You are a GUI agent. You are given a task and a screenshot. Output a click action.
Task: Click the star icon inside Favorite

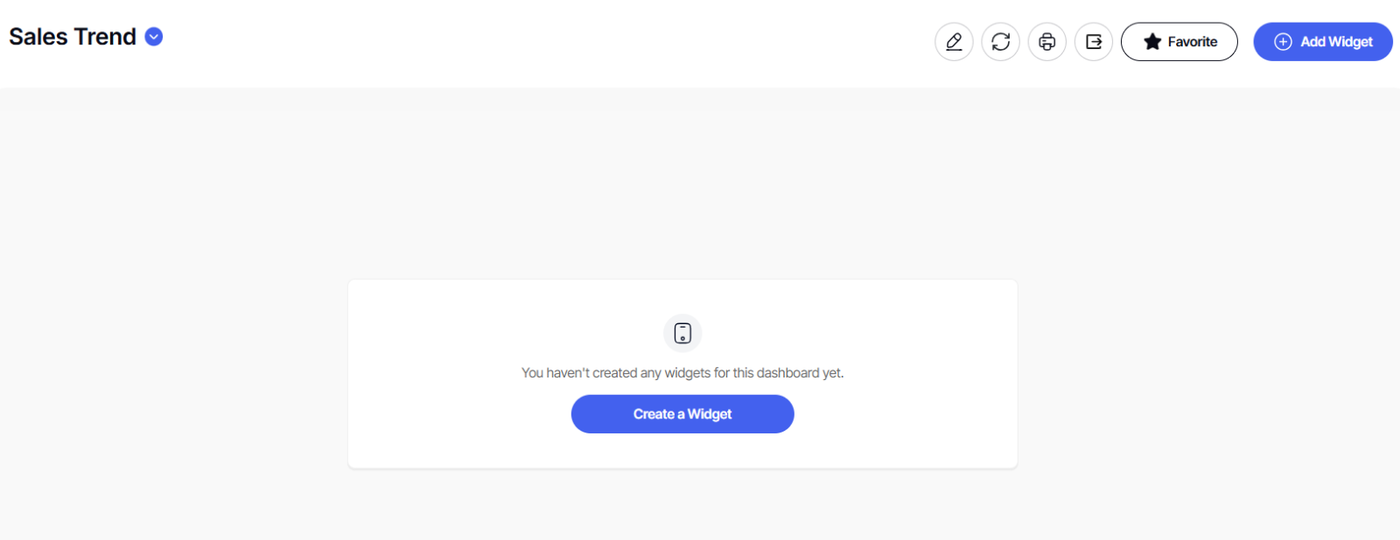coord(1152,42)
